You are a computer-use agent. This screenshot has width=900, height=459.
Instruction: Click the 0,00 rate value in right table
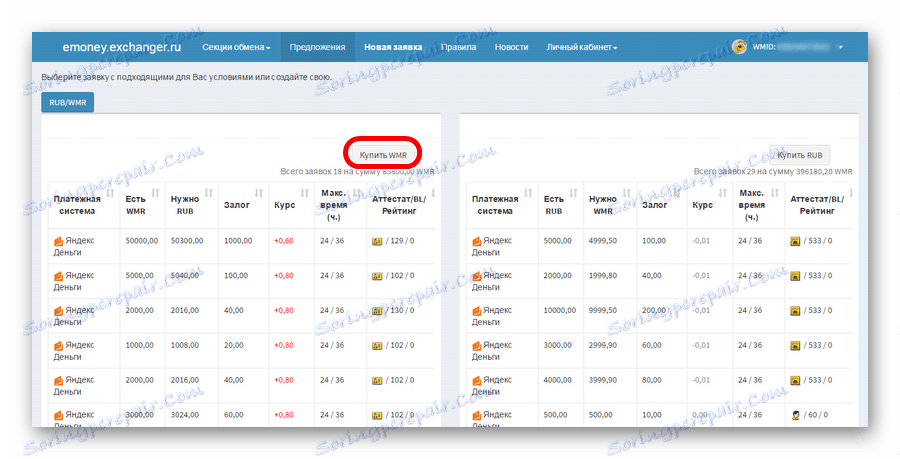pos(700,414)
